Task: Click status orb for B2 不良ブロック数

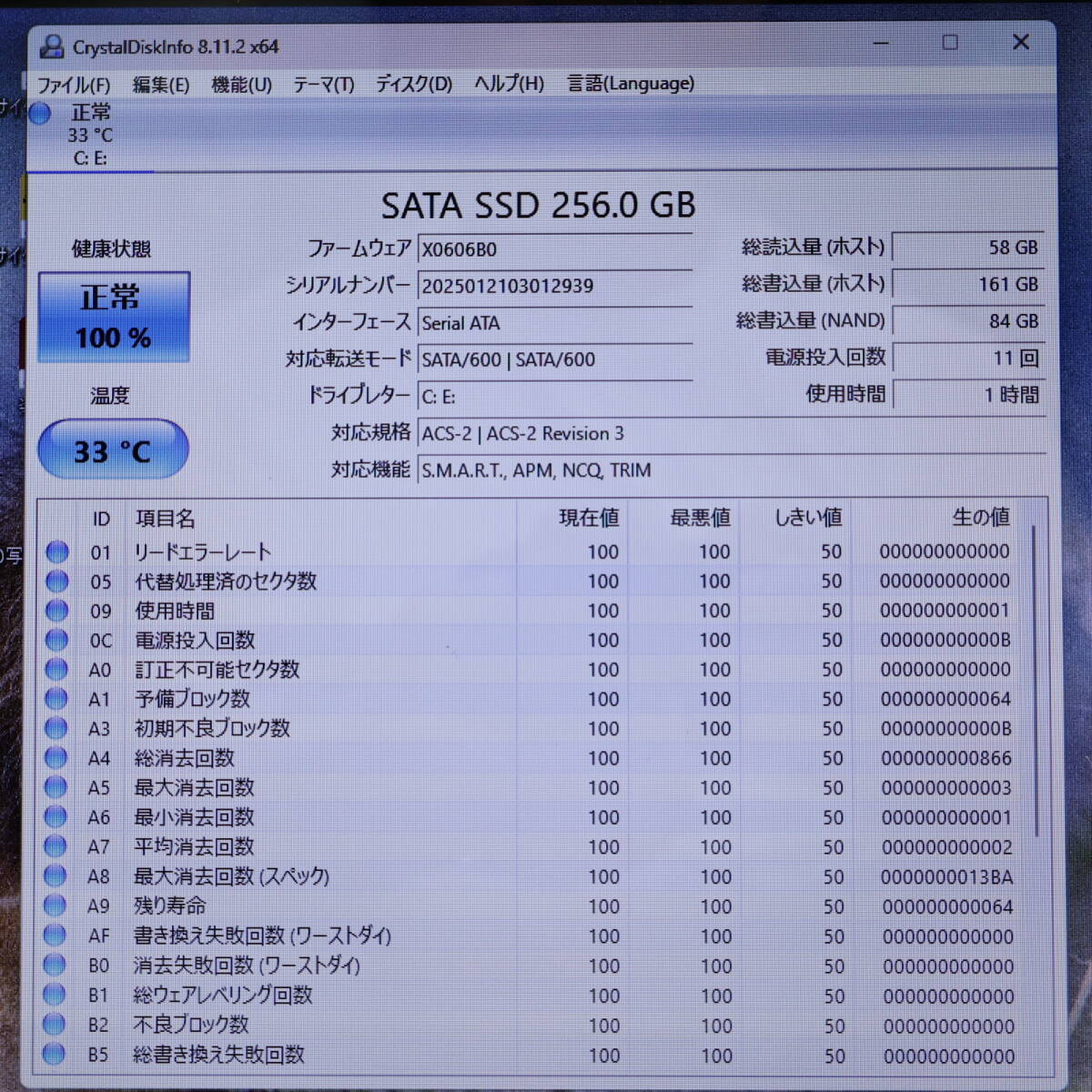Action: click(54, 1025)
